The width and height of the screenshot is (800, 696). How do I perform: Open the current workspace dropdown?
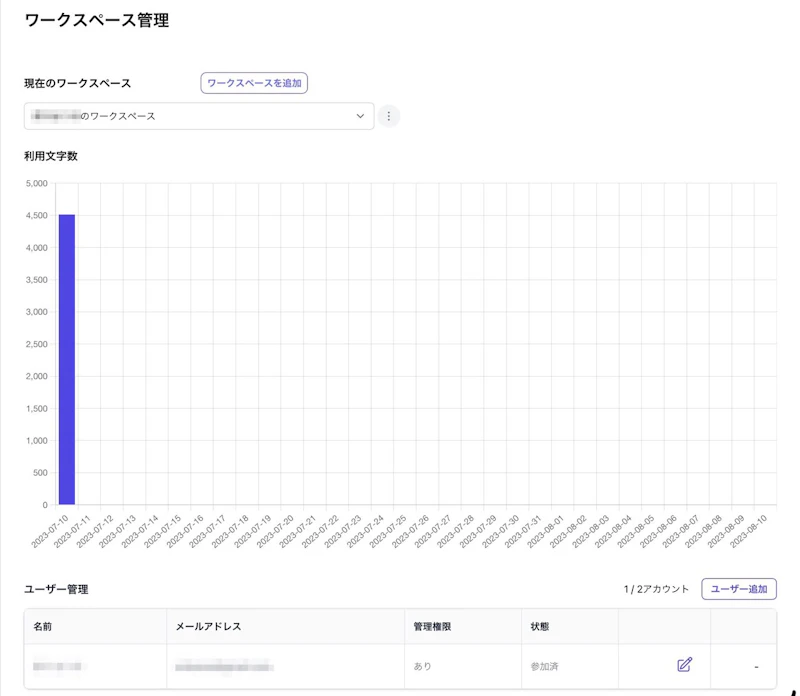coord(200,116)
